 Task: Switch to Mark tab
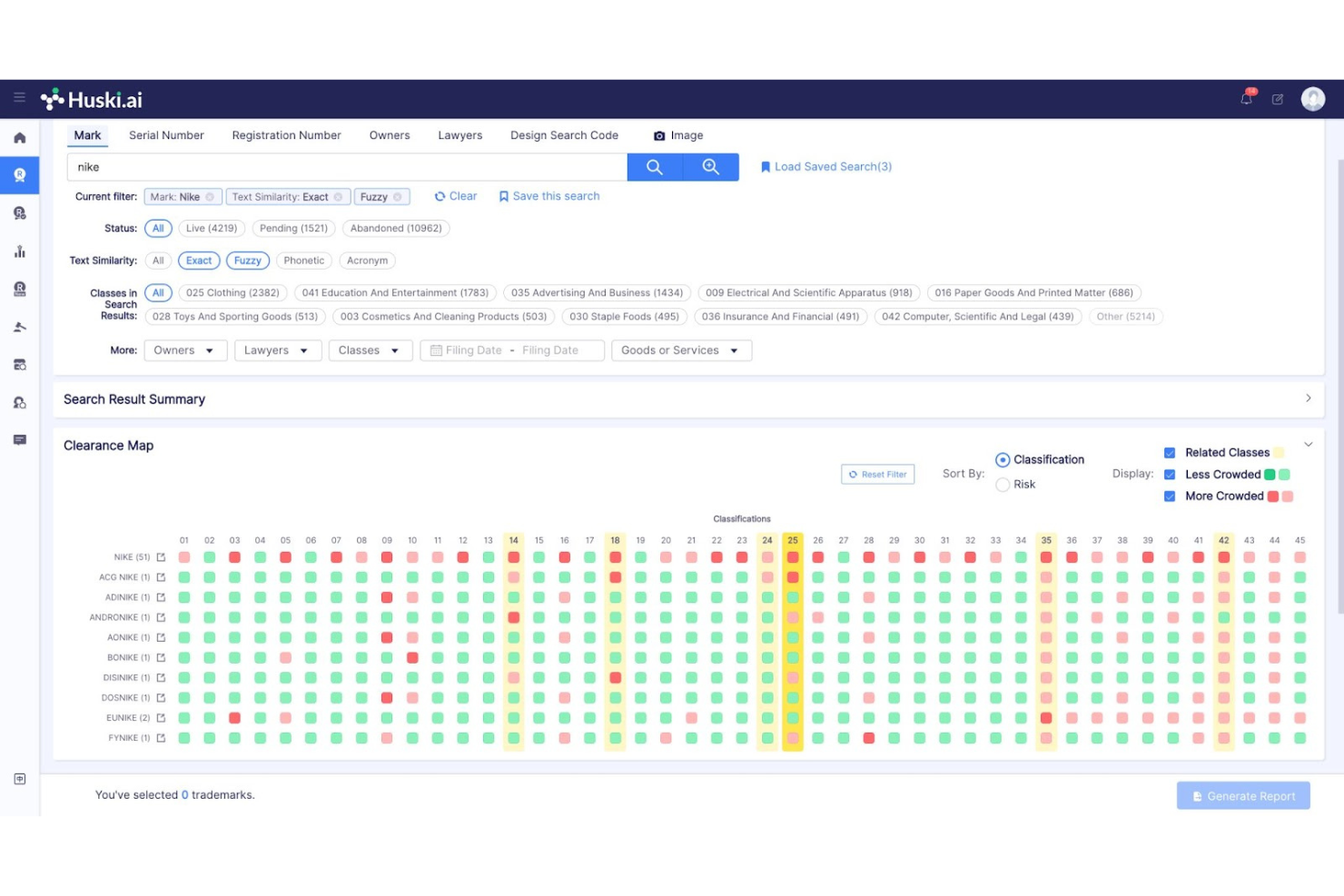(87, 135)
